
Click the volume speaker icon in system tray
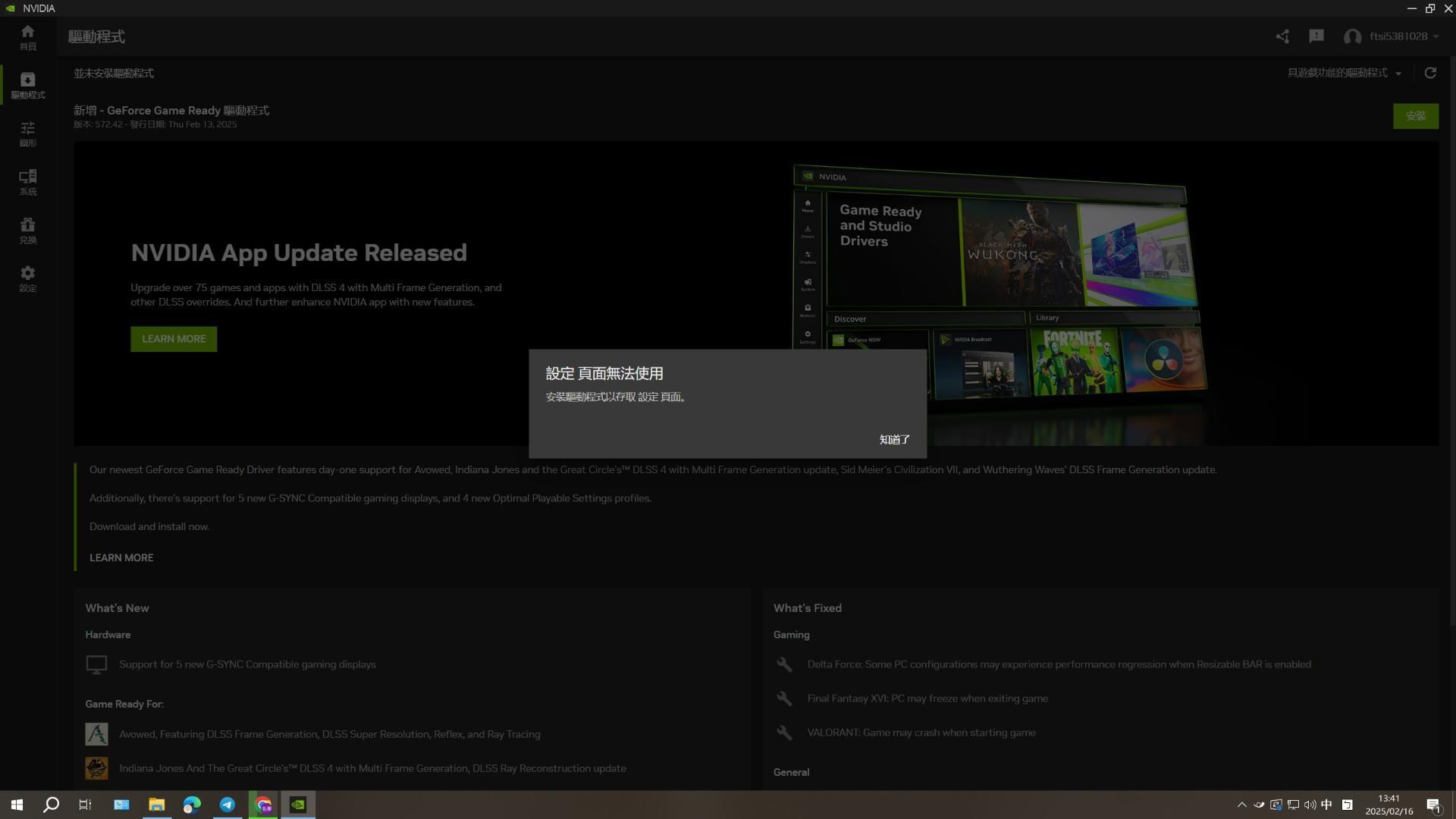click(x=1310, y=805)
